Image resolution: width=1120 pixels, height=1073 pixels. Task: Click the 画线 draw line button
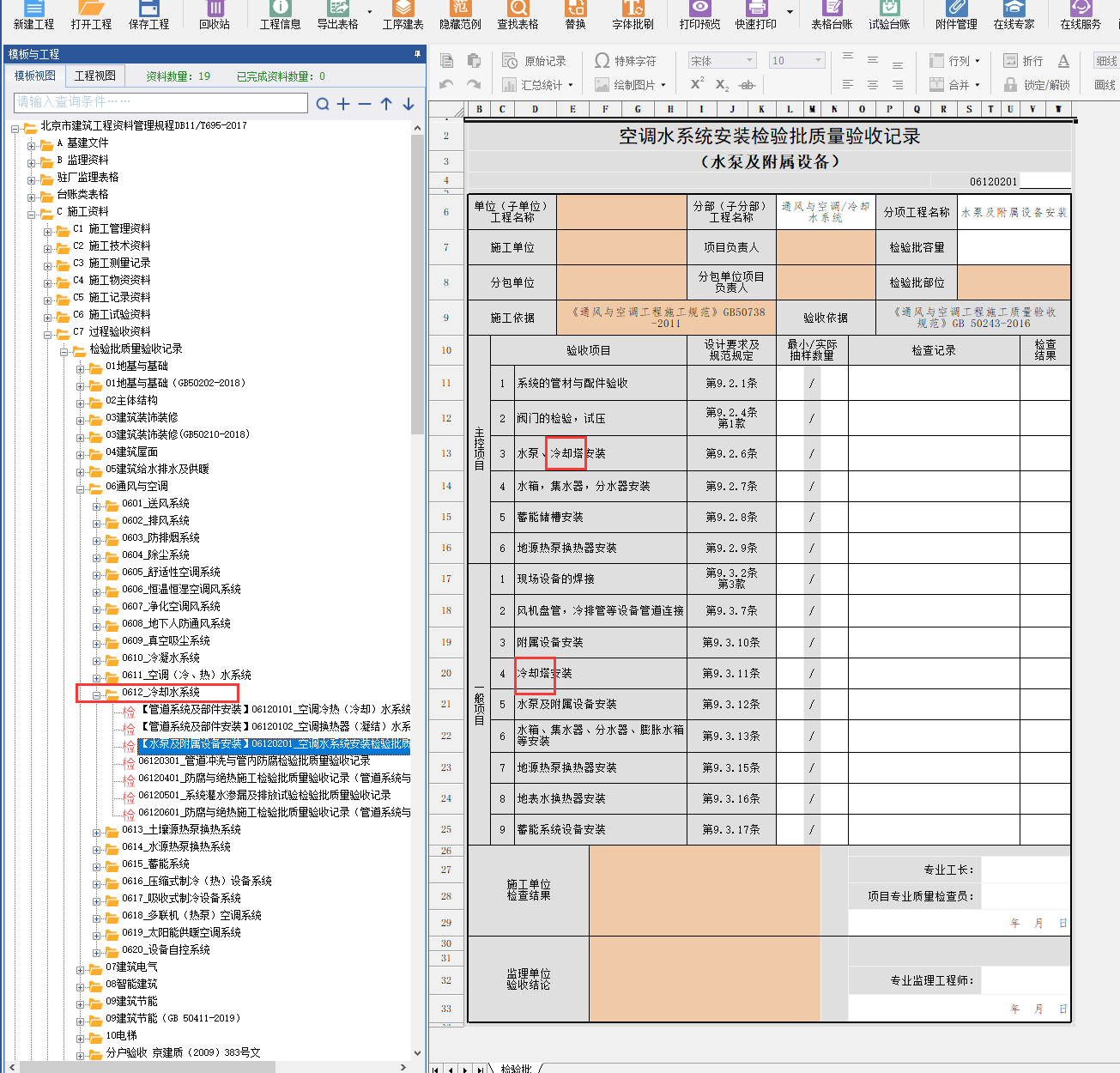tap(1105, 85)
